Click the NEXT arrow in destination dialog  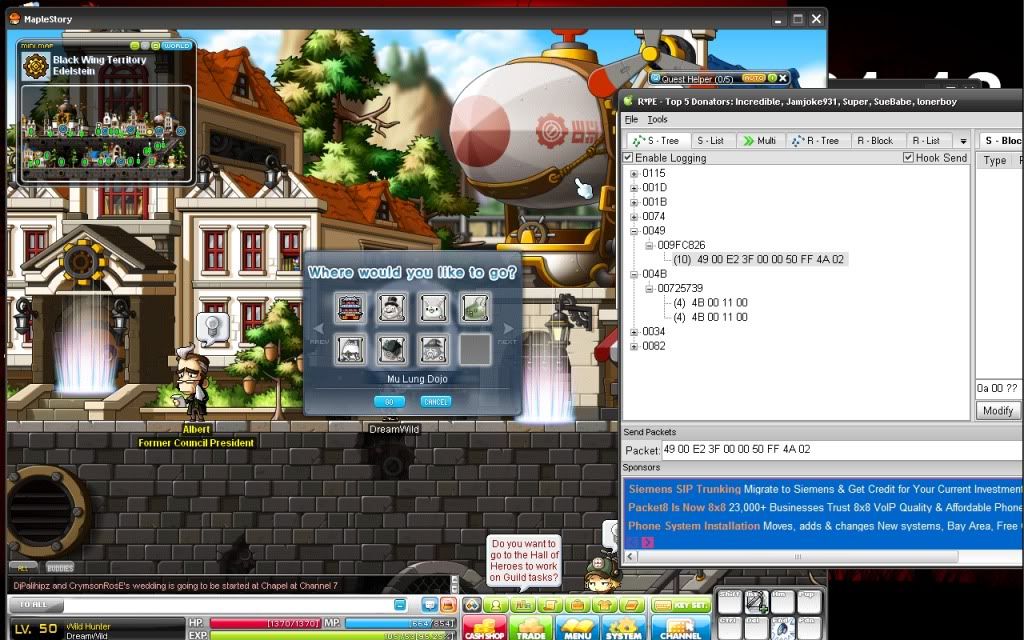(507, 330)
